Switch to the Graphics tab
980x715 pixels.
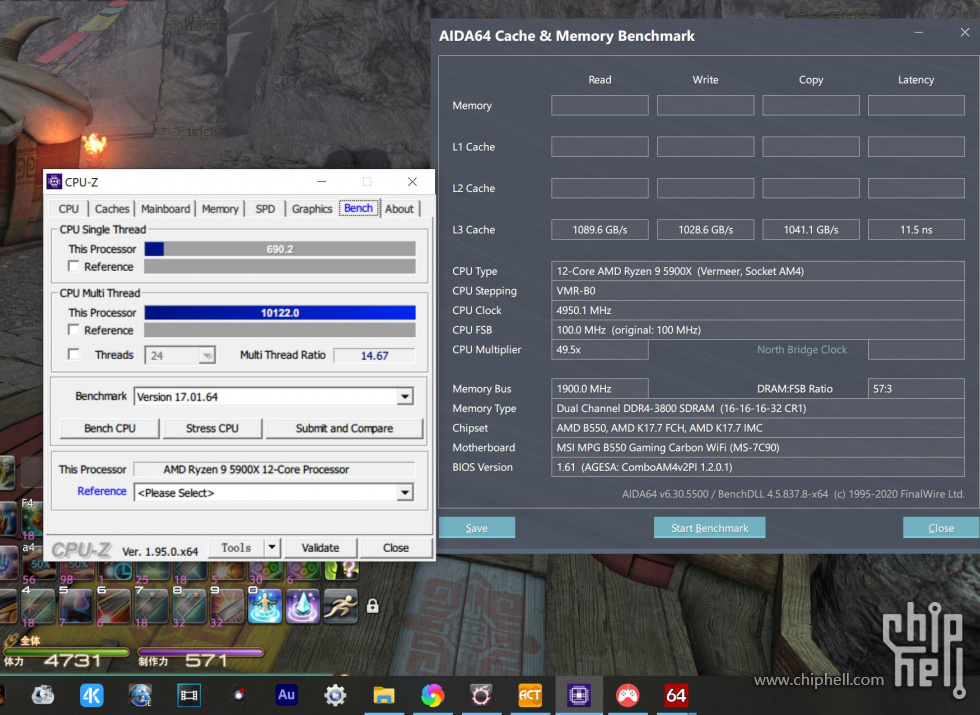[312, 209]
